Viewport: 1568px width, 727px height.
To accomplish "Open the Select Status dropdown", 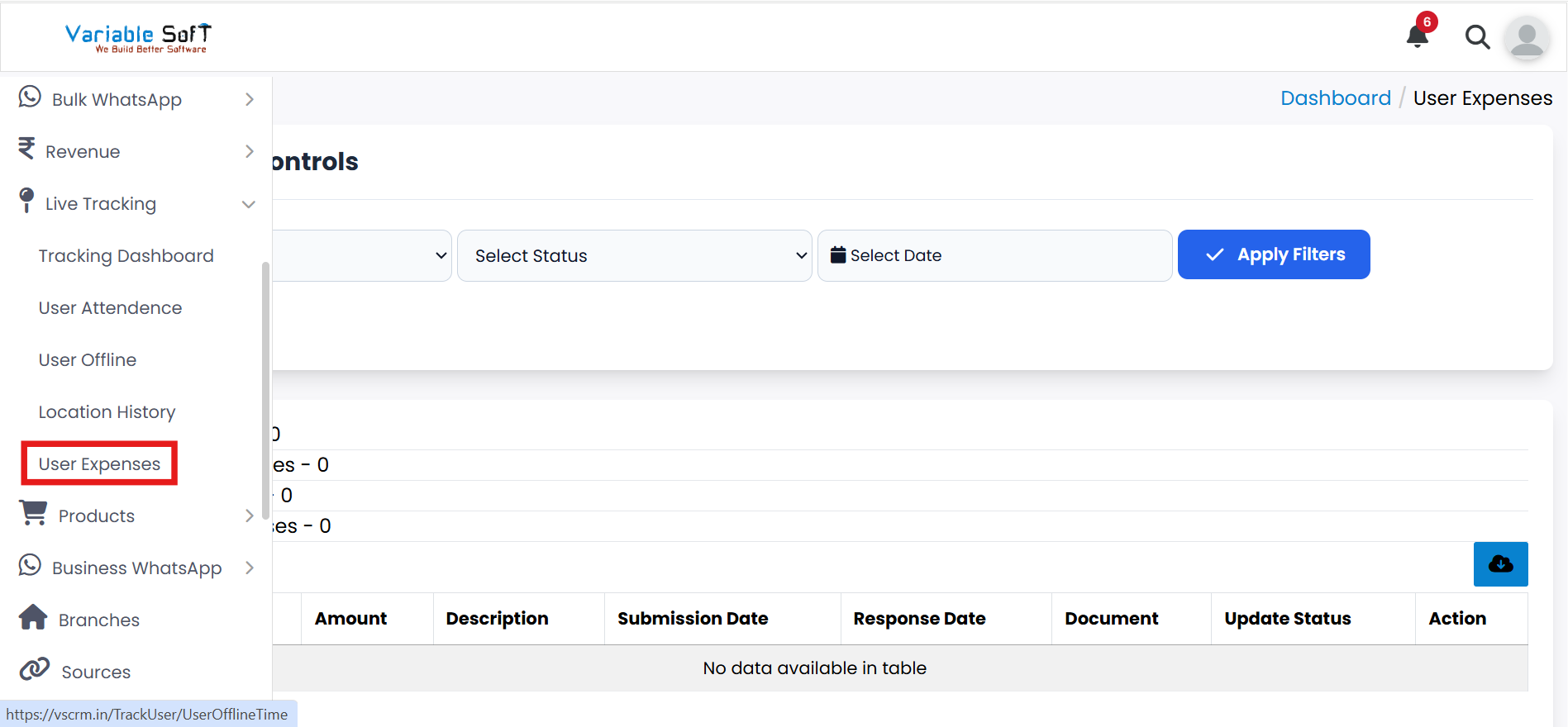I will tap(634, 256).
